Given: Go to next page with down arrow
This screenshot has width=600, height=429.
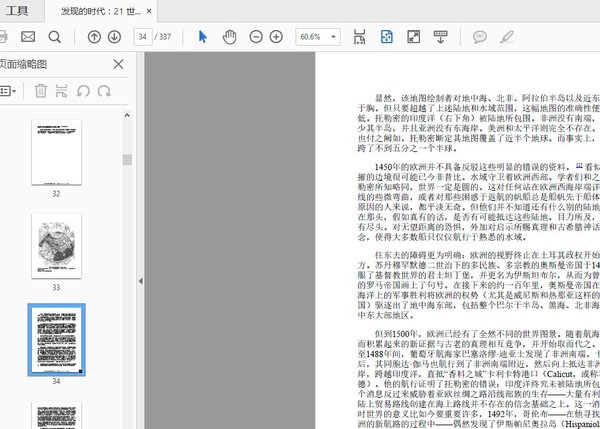Looking at the screenshot, I should click(115, 37).
